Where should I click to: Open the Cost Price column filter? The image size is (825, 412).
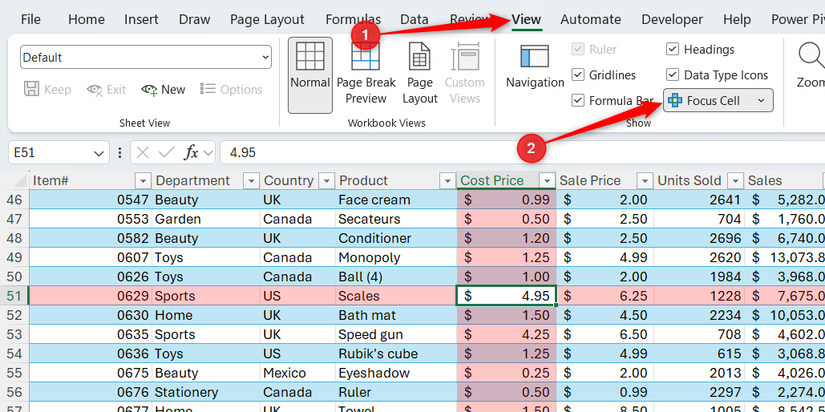coord(546,181)
